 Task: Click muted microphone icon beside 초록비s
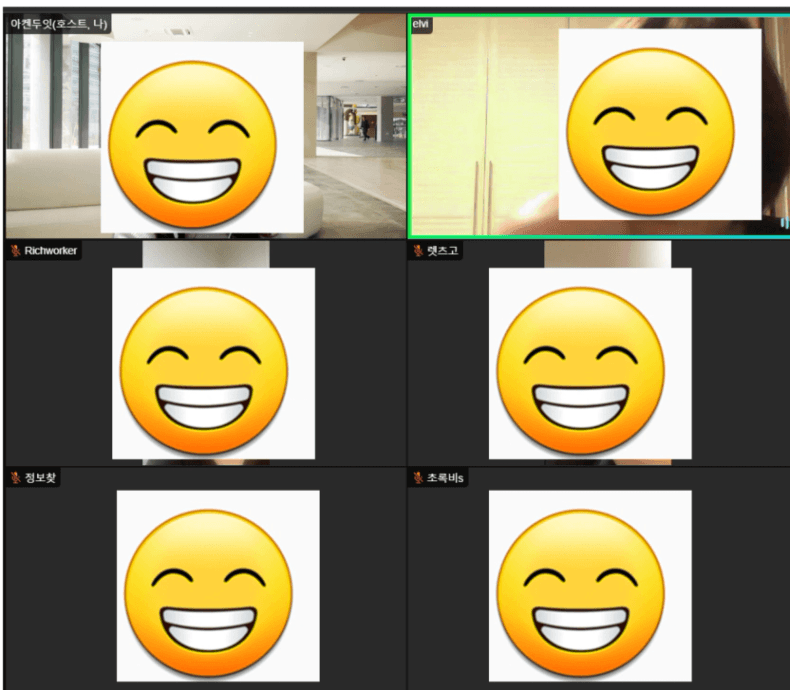[418, 478]
